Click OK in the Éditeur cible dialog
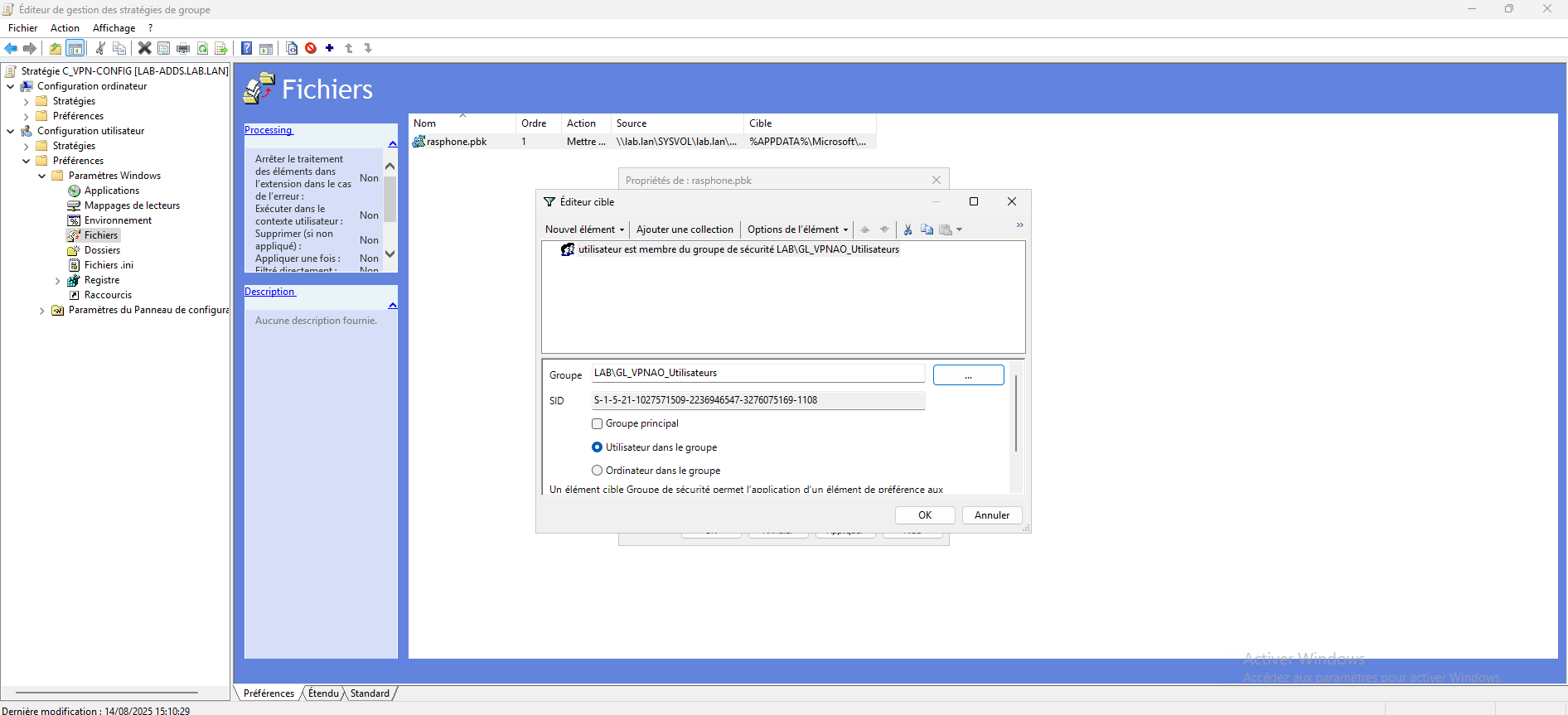This screenshot has height=715, width=1568. coord(925,515)
